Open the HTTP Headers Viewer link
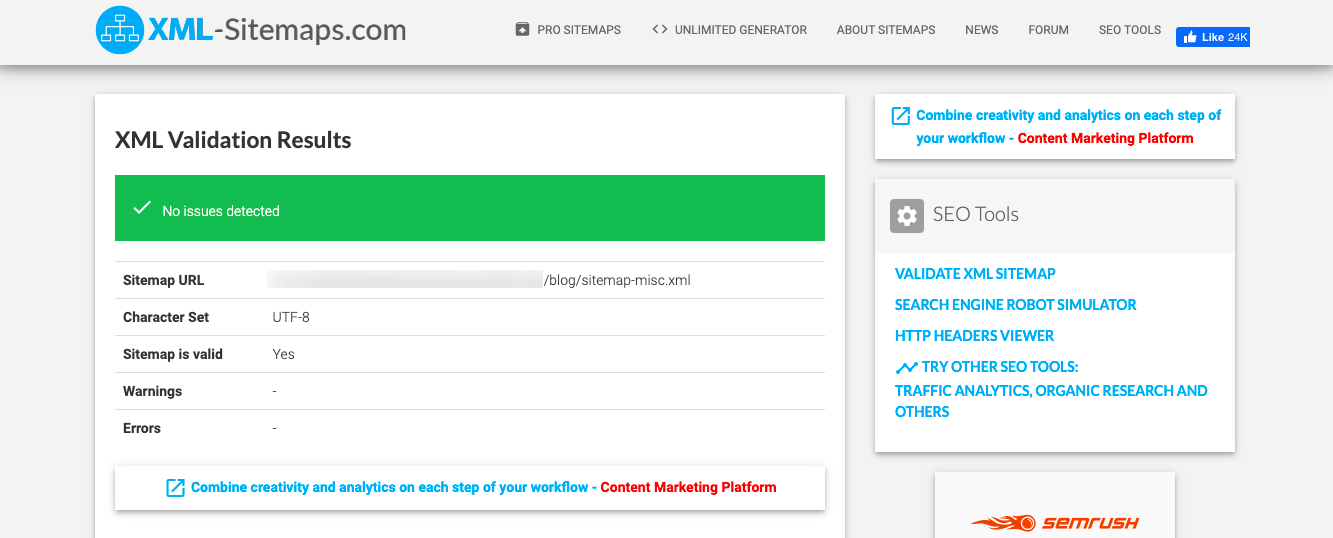This screenshot has height=538, width=1333. [974, 336]
